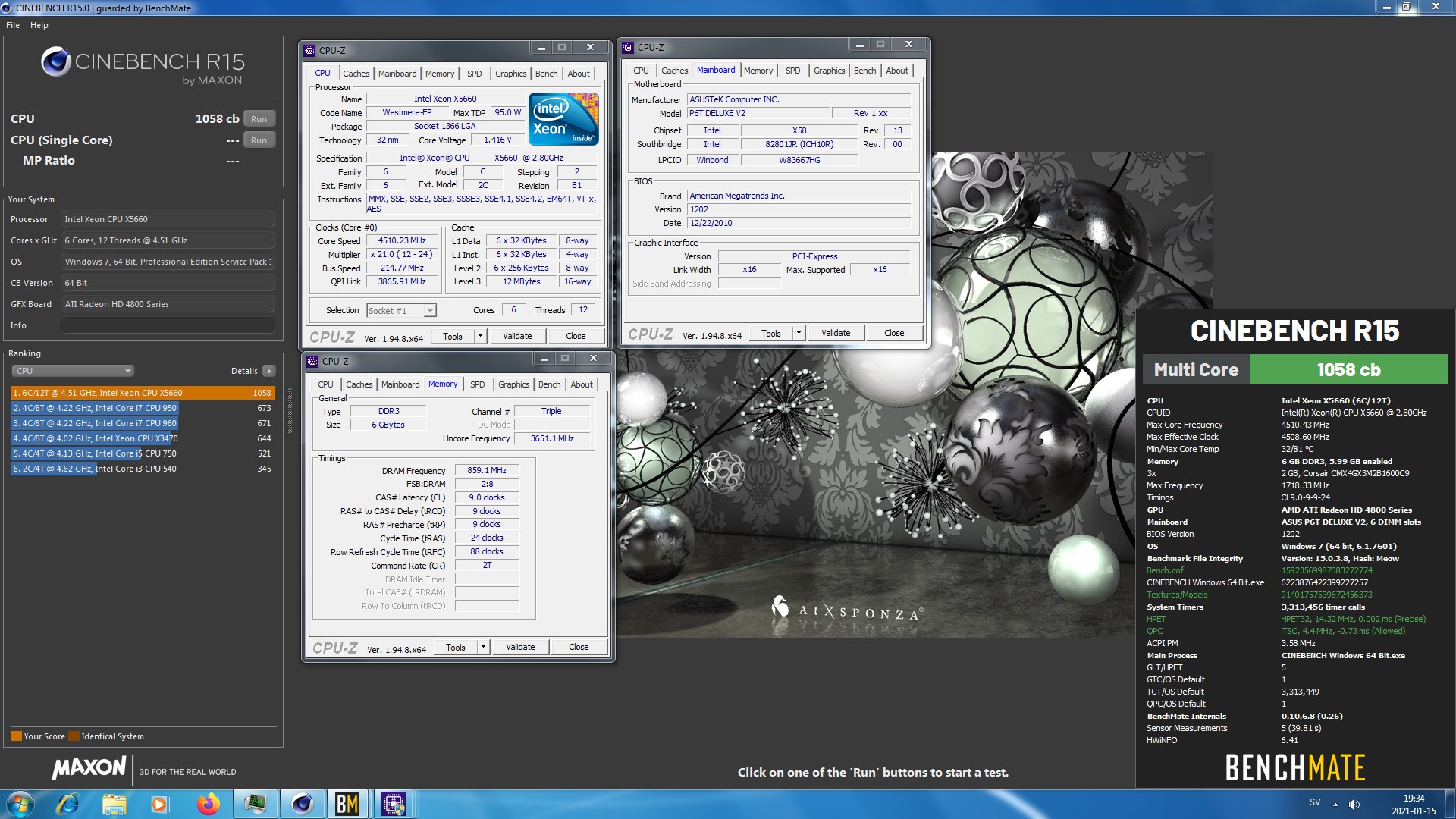This screenshot has width=1456, height=819.
Task: Select Memory tab in Mainboard window
Action: 758,71
